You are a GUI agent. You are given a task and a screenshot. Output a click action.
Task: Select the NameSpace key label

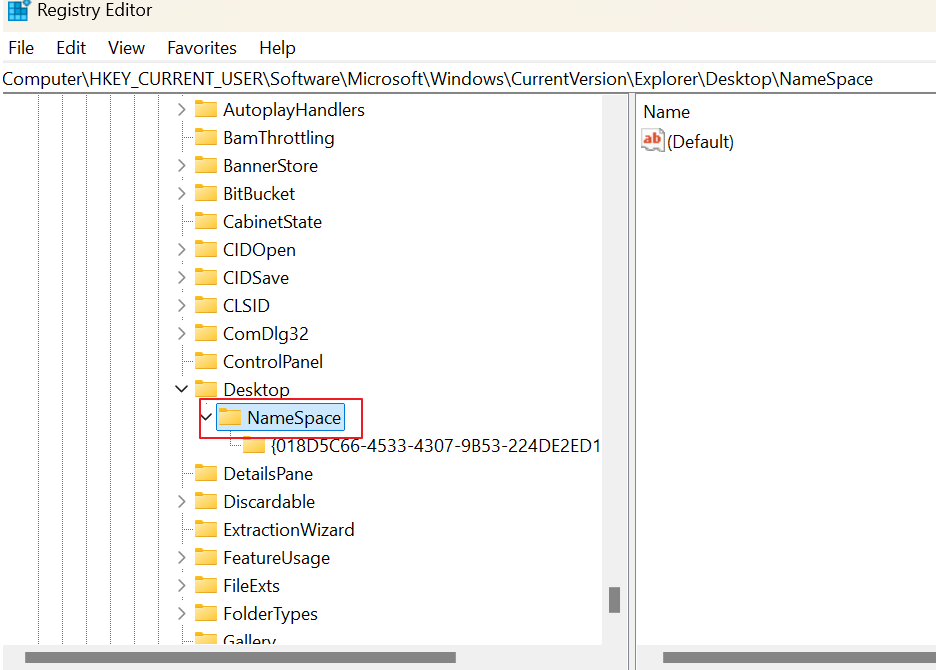pos(294,418)
